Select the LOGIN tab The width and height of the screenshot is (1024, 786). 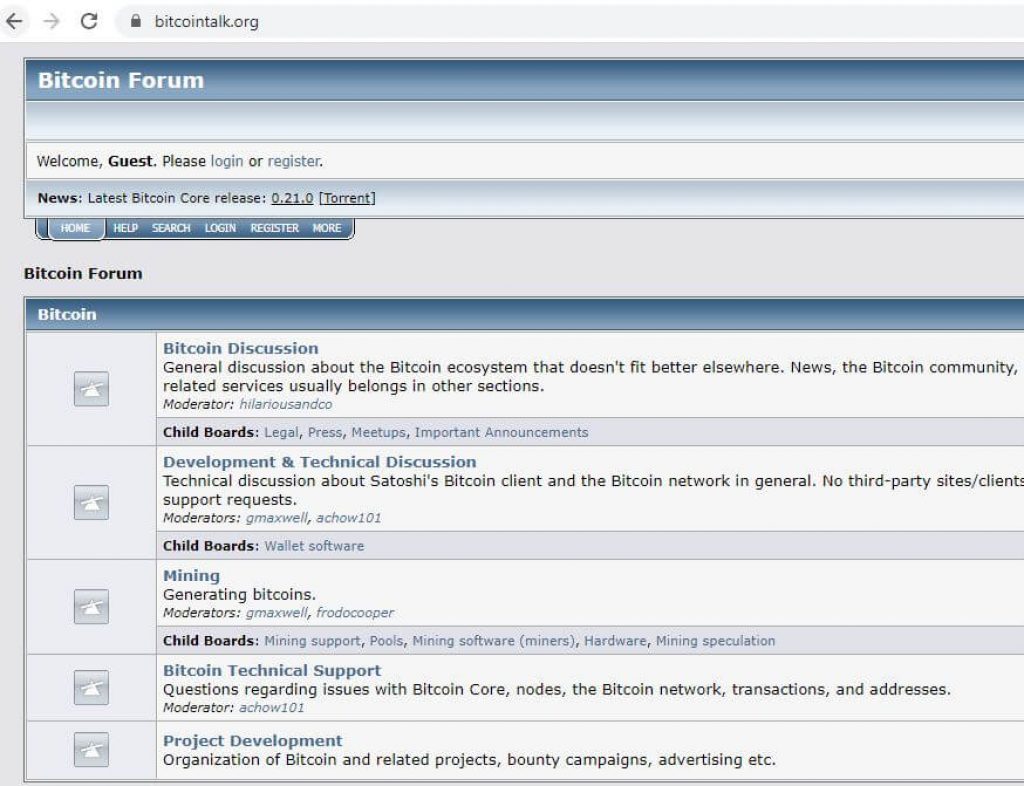219,228
